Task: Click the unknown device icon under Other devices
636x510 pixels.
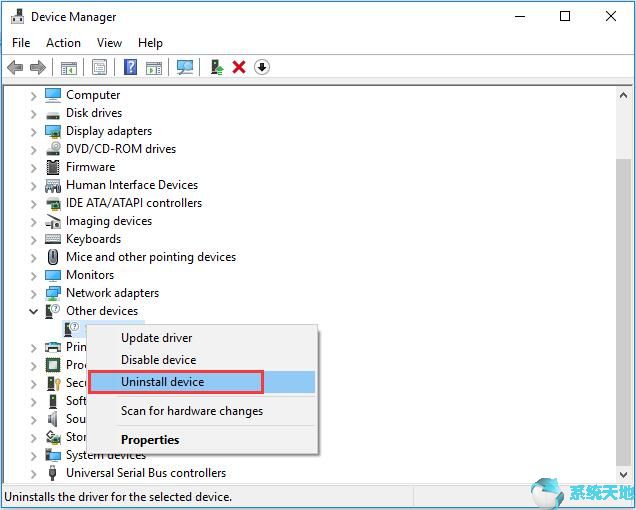Action: (x=71, y=329)
